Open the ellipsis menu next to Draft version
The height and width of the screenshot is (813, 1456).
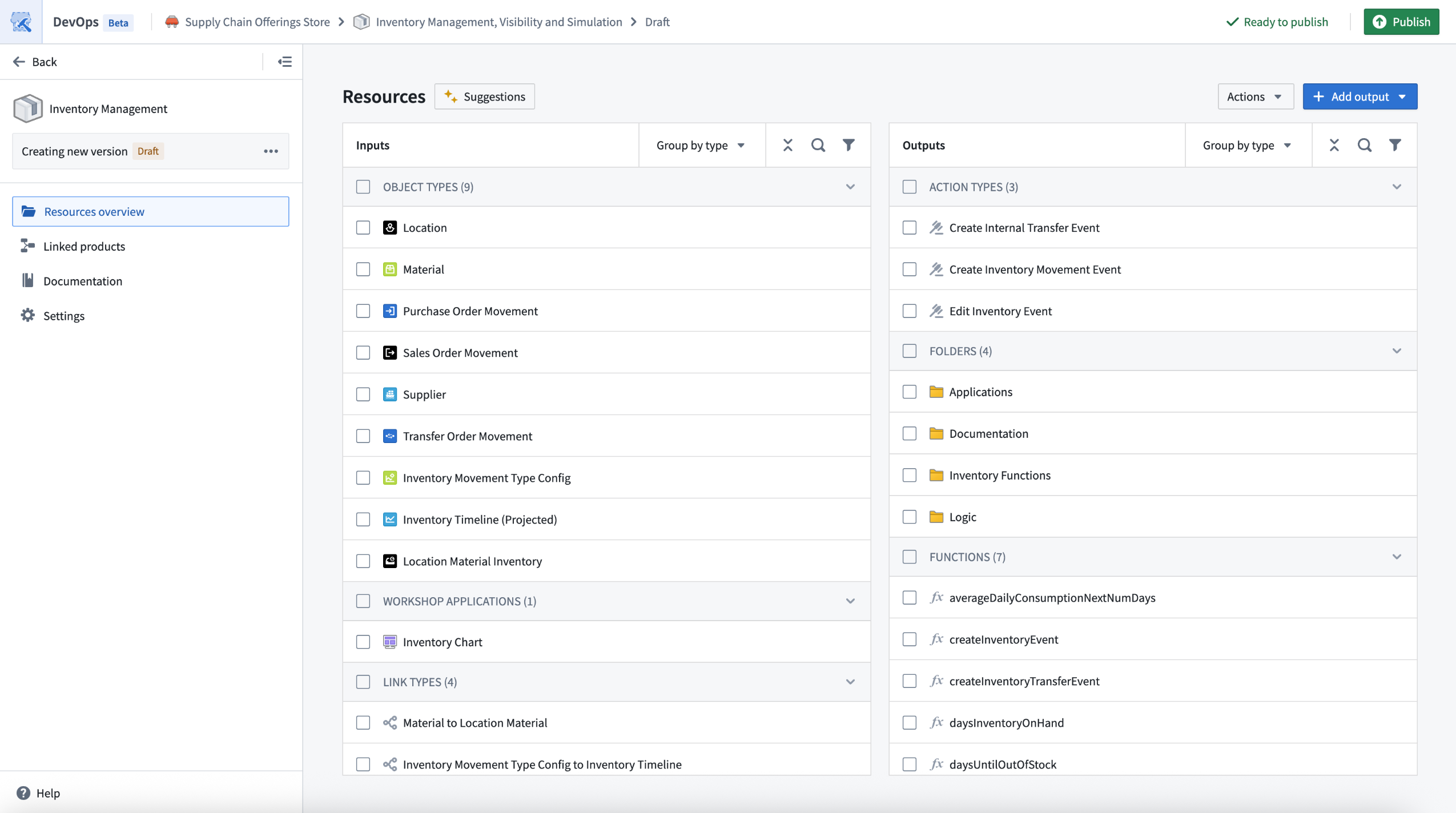271,151
